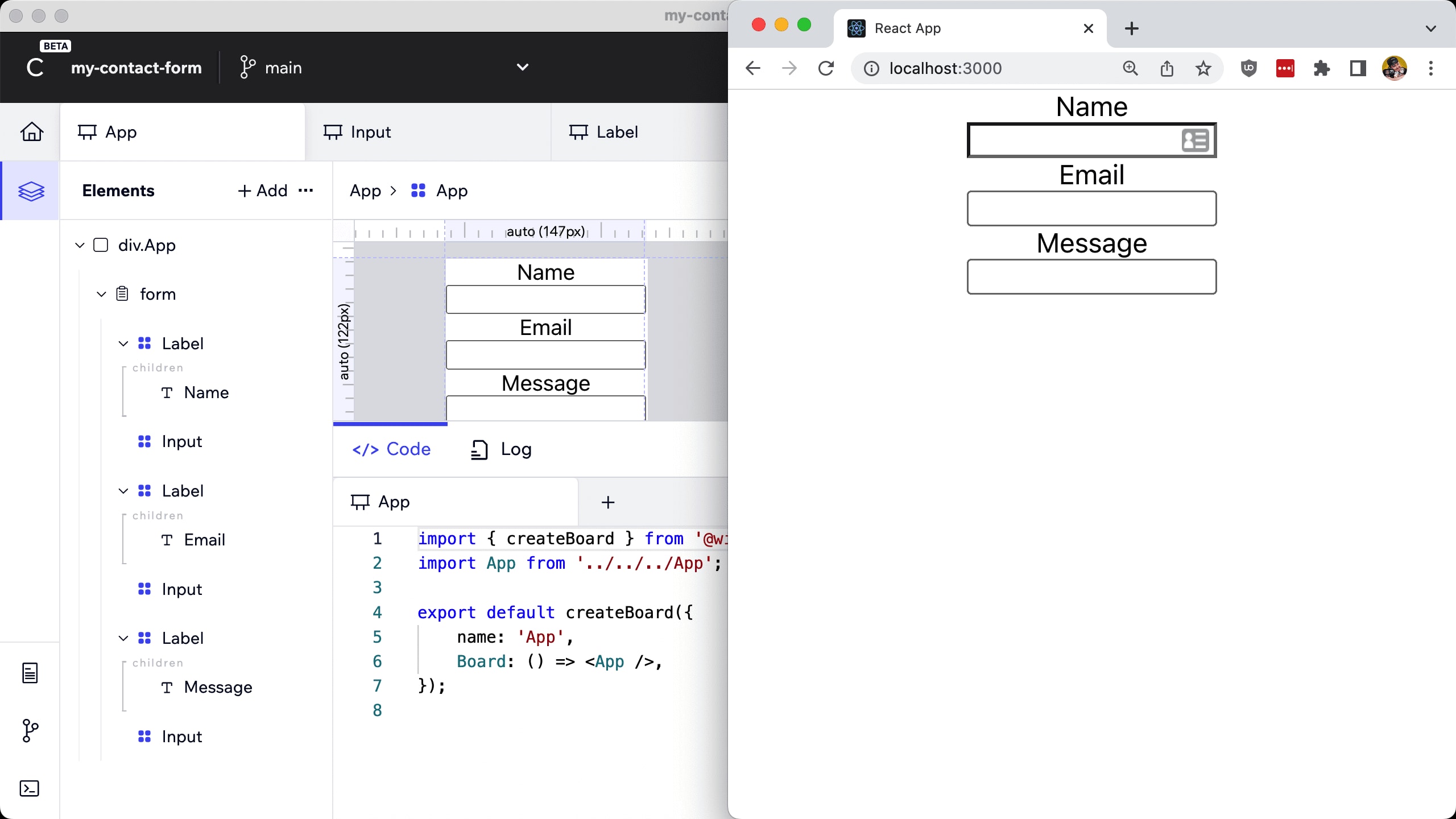Open the files panel icon in sidebar
1456x819 pixels.
coord(30,673)
